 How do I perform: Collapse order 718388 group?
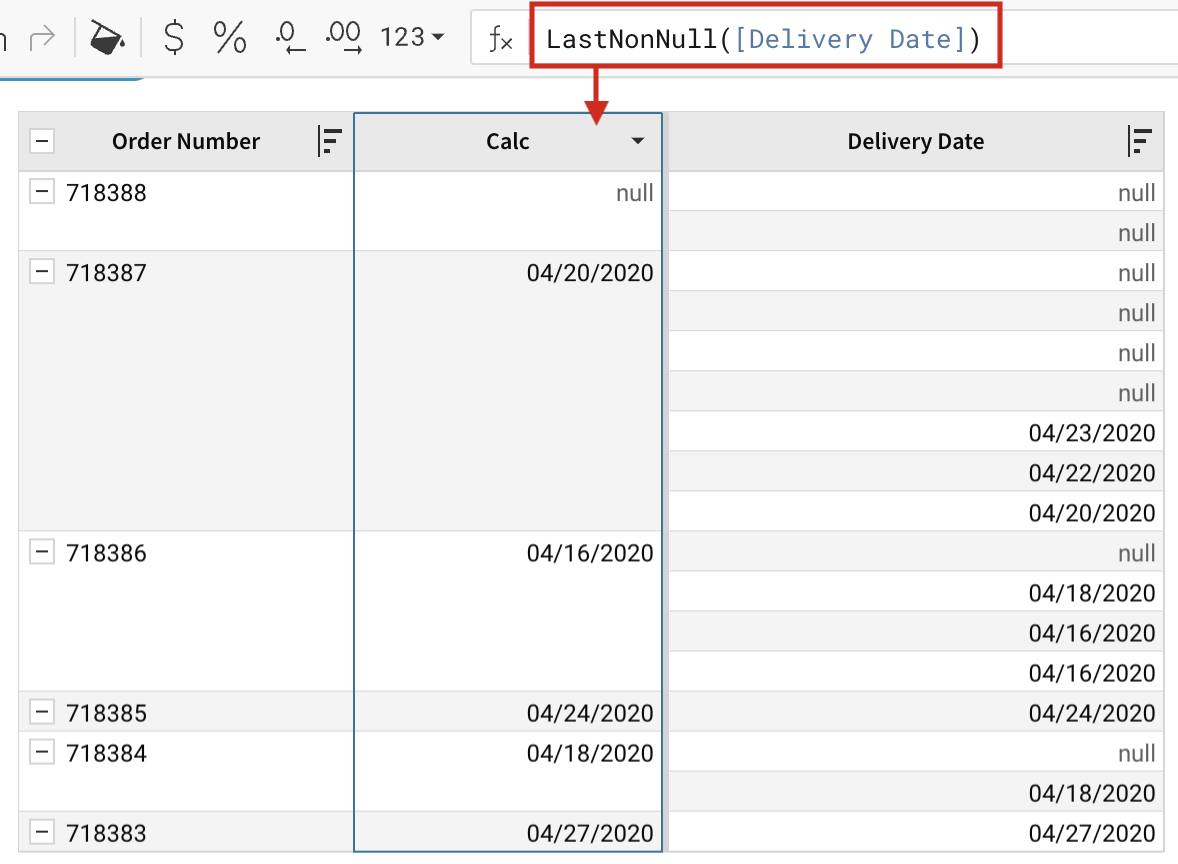click(41, 192)
